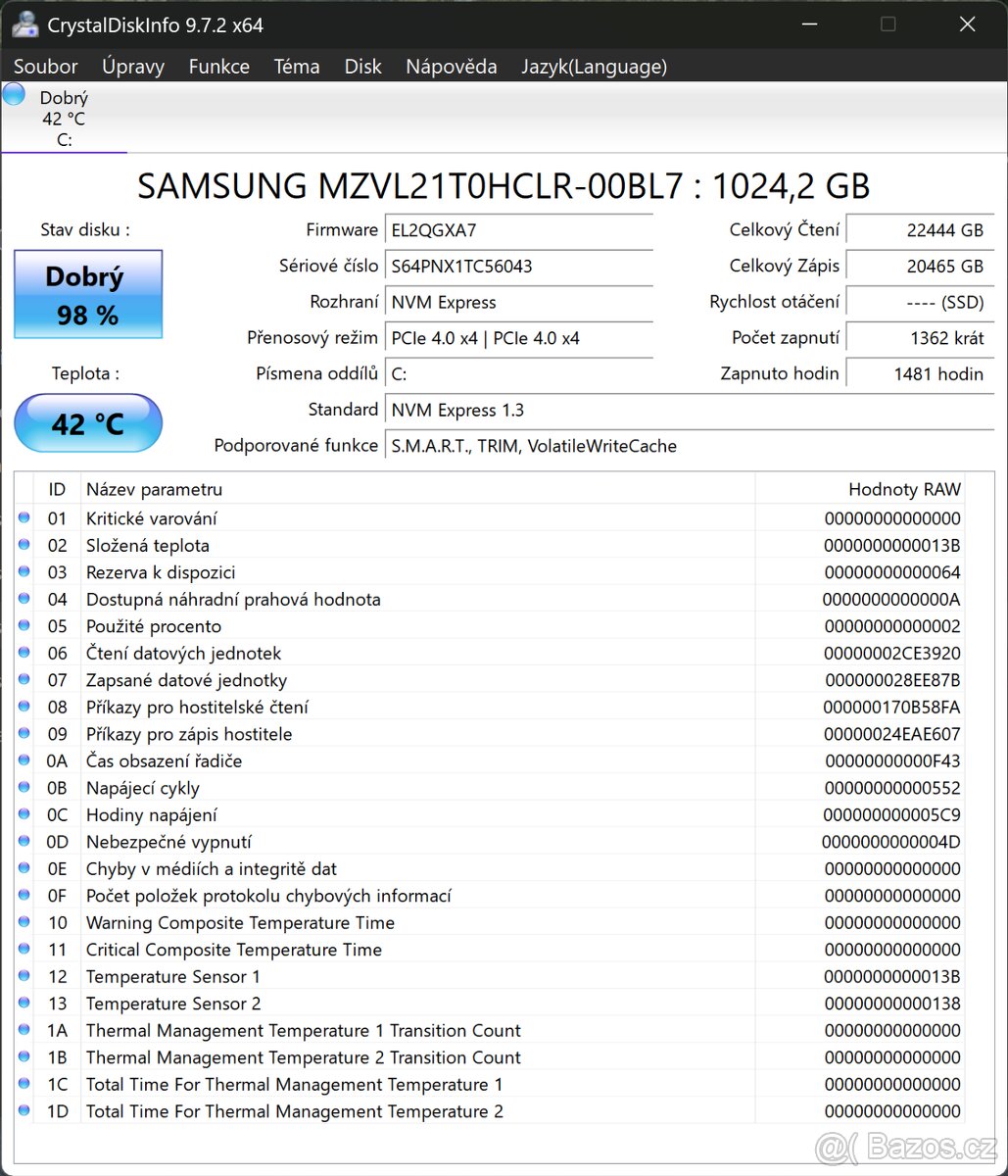Viewport: 1008px width, 1176px height.
Task: Click the serial number field S64PNX1TC56043
Action: [519, 267]
